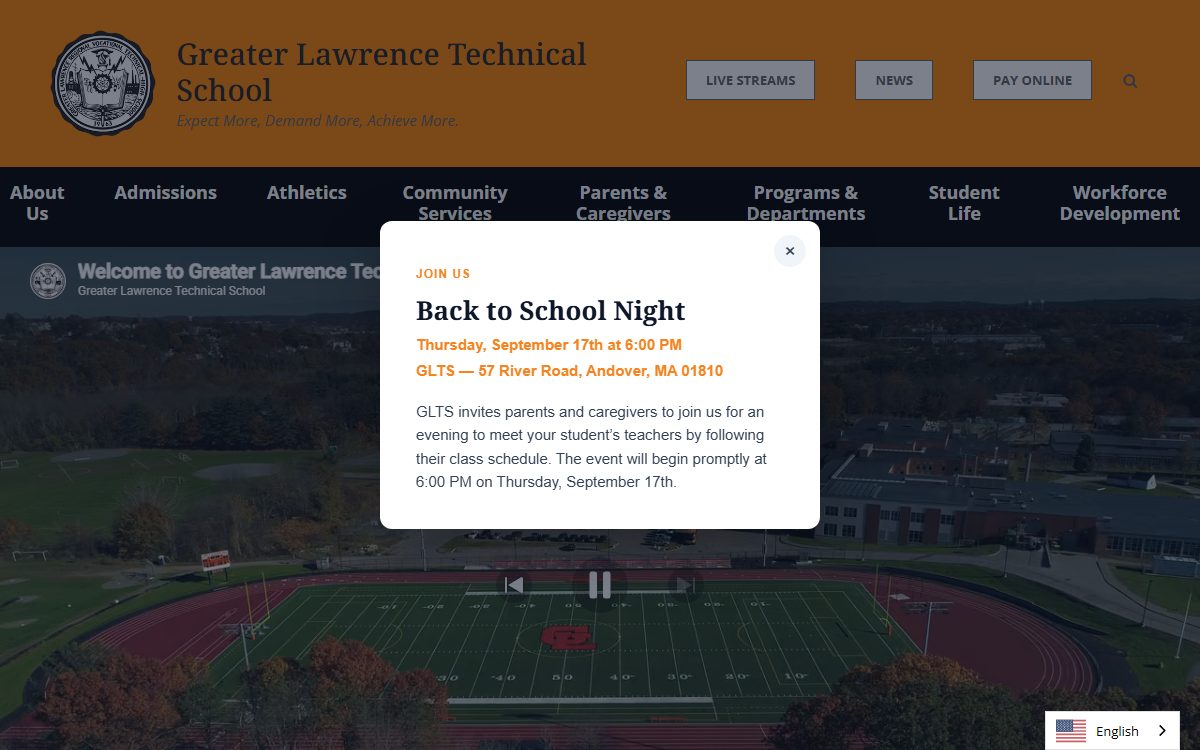Click the video channel name Greater Lawrence Technical School
This screenshot has width=1200, height=750.
(x=172, y=291)
